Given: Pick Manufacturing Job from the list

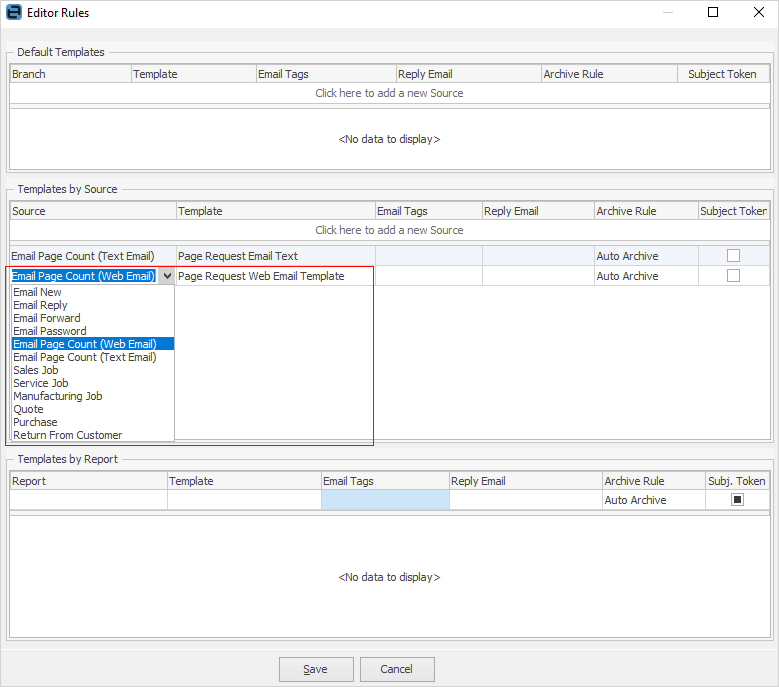Looking at the screenshot, I should (58, 396).
